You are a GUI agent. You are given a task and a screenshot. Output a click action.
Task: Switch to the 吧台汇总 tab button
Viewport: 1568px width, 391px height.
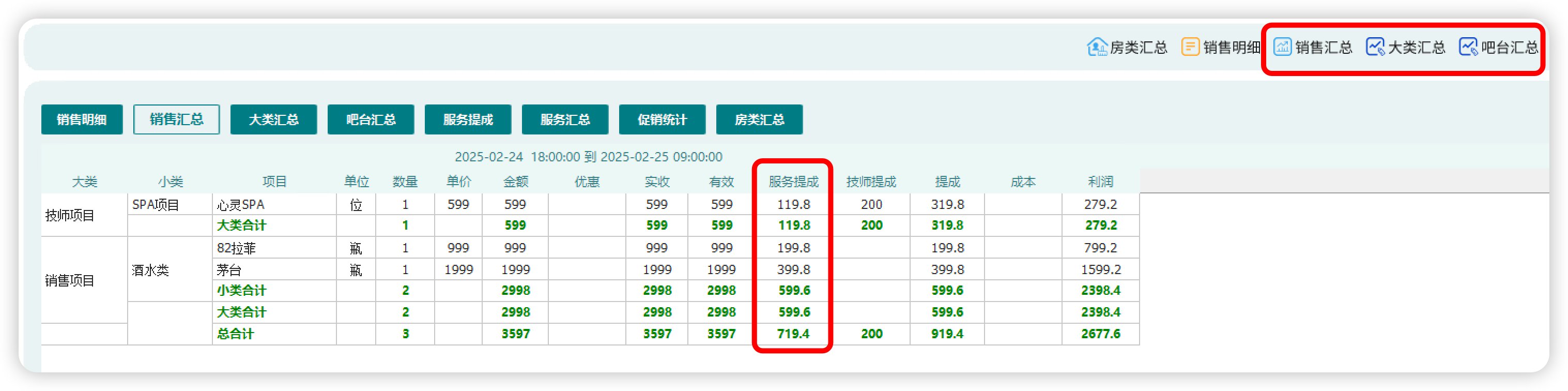pos(371,119)
